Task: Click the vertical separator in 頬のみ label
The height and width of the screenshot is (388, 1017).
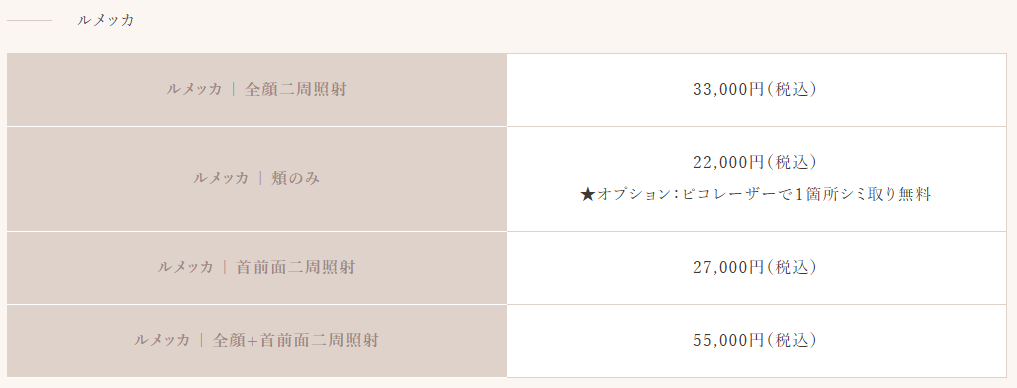Action: click(259, 178)
